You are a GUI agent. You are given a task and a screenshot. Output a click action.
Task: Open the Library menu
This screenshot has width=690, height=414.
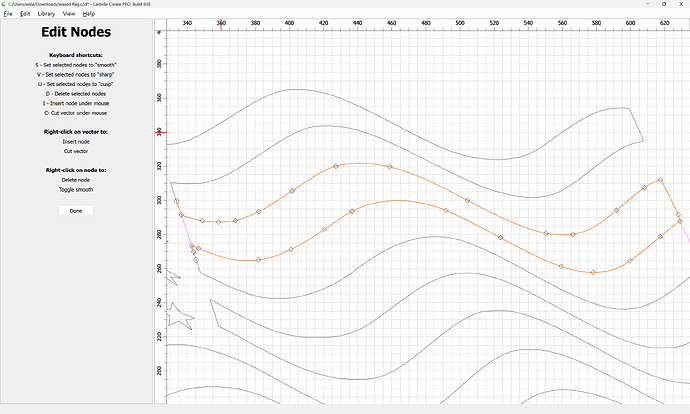pyautogui.click(x=46, y=14)
